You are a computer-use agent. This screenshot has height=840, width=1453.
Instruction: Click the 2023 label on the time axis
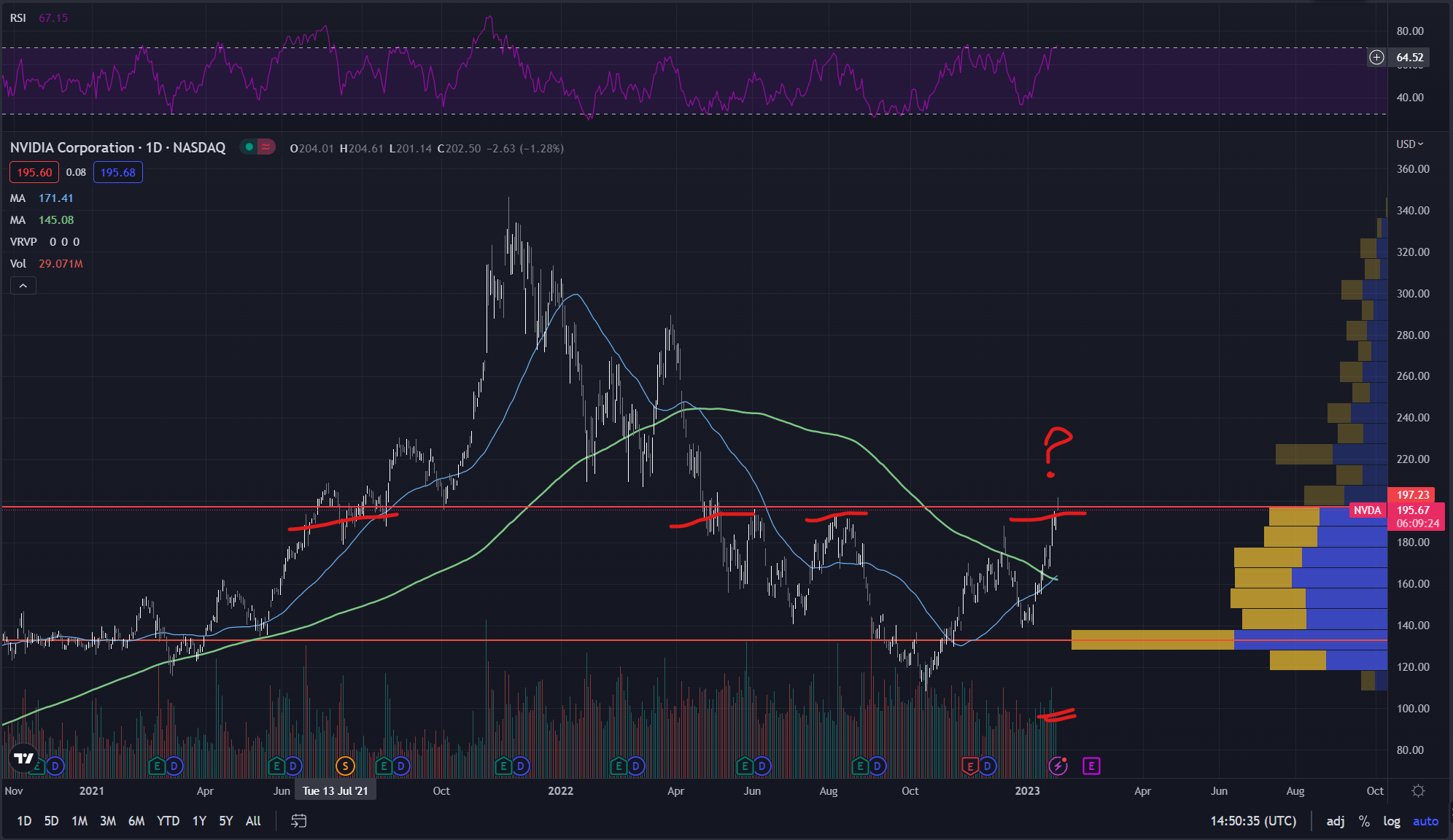coord(1027,791)
